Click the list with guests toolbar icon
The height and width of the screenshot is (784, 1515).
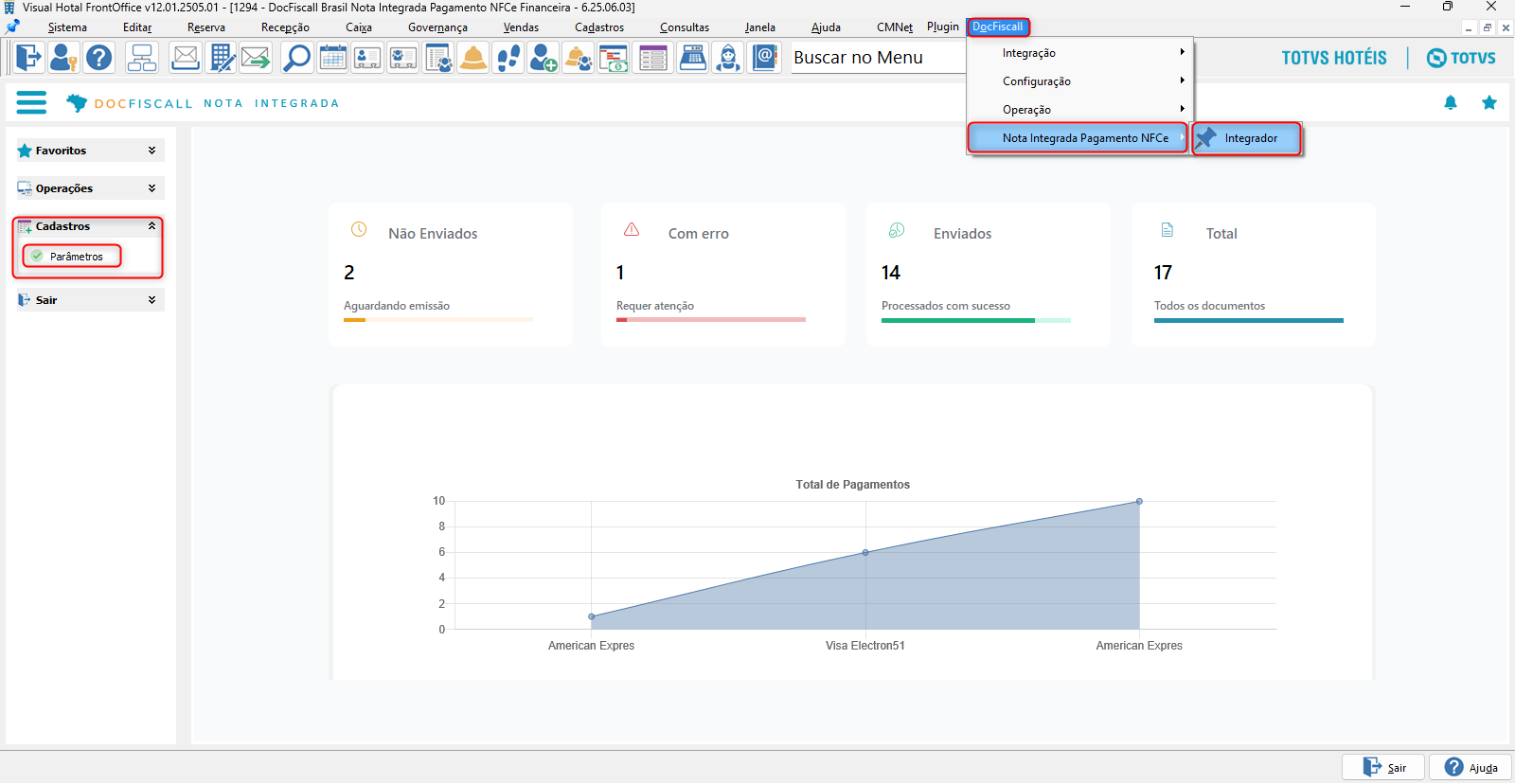437,58
